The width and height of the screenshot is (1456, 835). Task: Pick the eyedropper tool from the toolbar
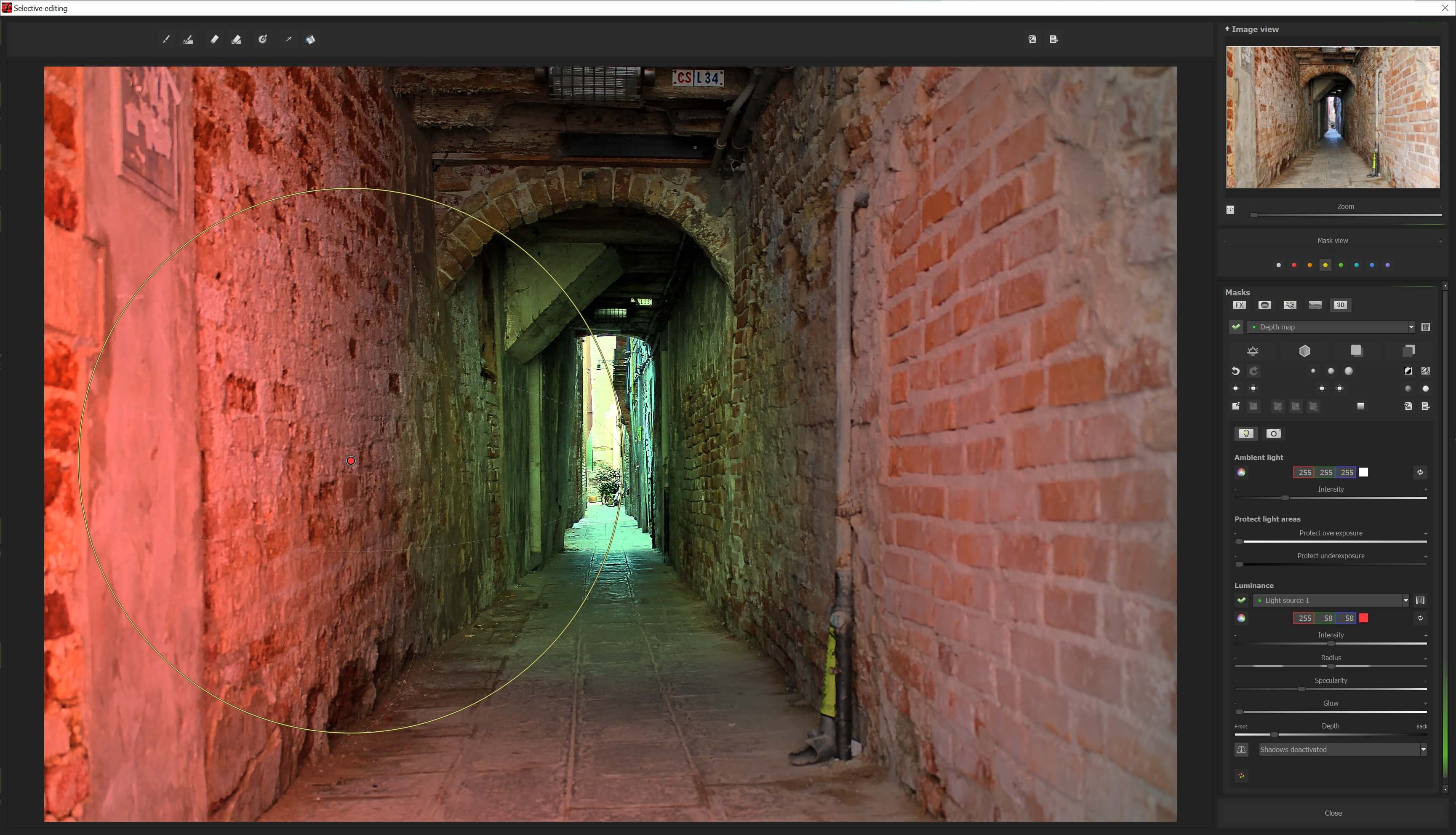(x=288, y=39)
